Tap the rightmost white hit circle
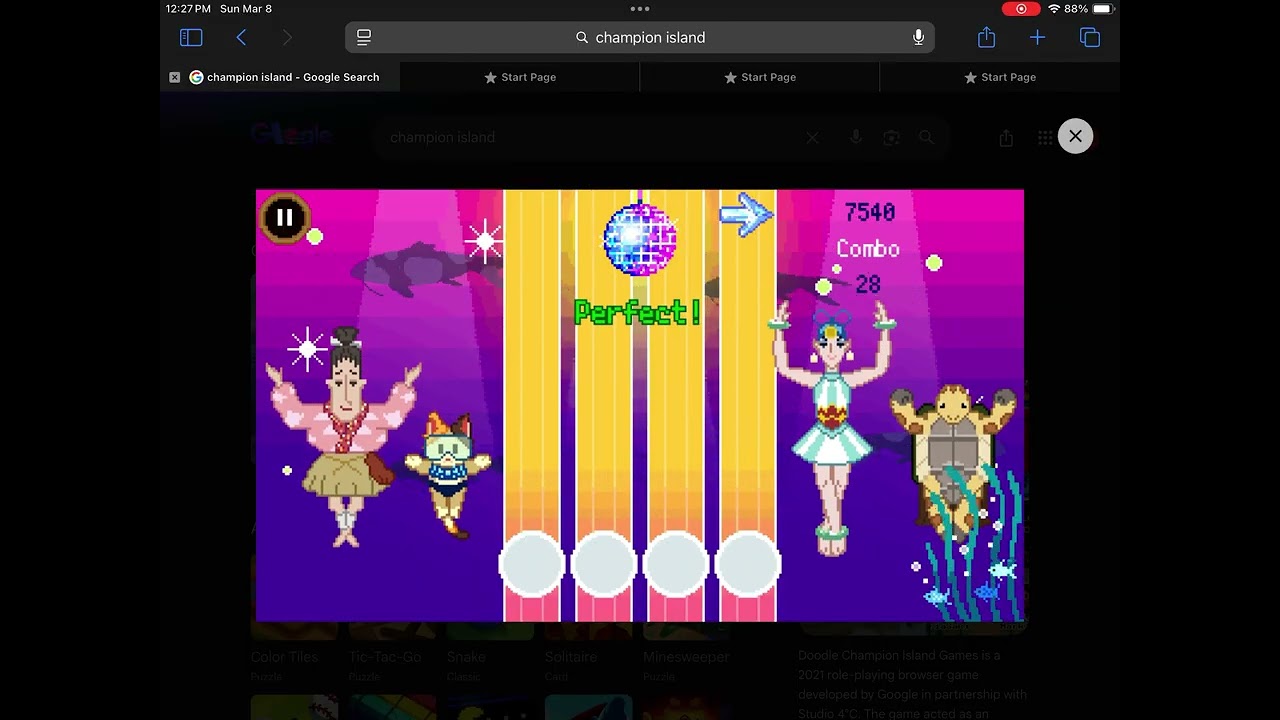This screenshot has width=1280, height=720. 748,565
